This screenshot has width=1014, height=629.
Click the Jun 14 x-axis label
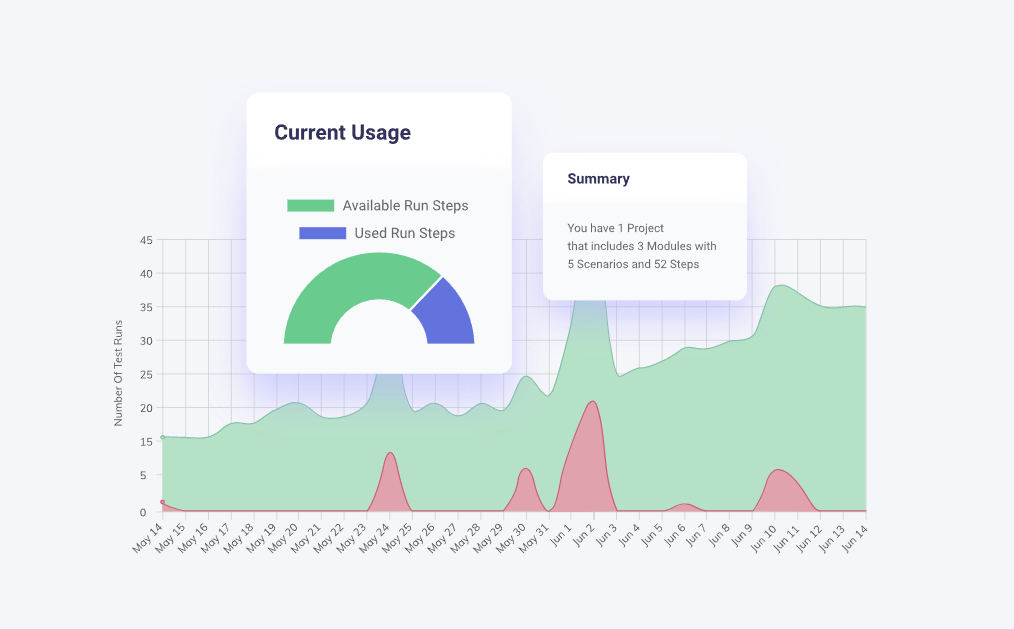click(854, 539)
